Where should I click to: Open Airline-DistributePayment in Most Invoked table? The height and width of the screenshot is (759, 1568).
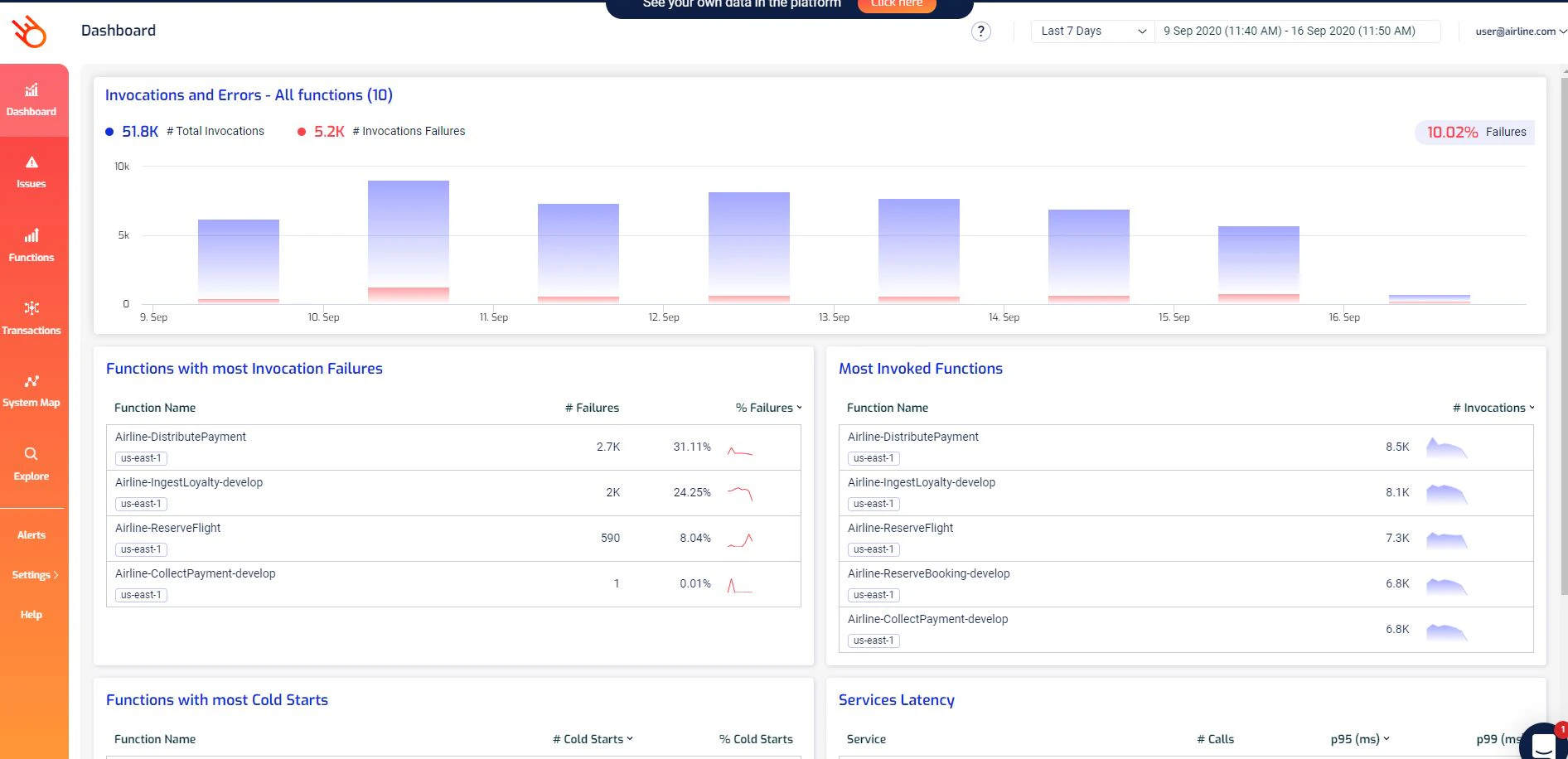[x=913, y=437]
